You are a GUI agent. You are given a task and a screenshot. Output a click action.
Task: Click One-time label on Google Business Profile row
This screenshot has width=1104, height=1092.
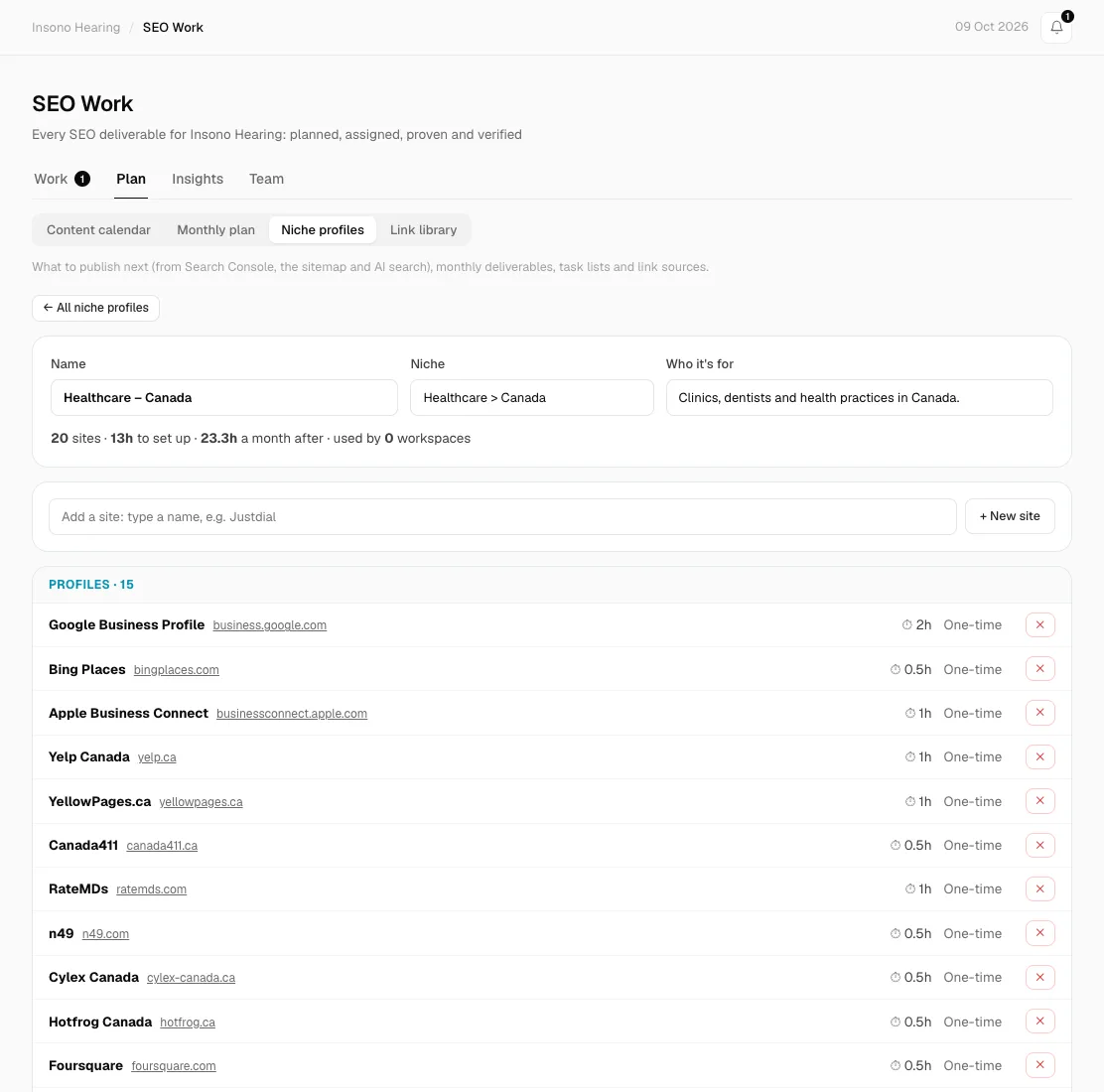tap(972, 624)
